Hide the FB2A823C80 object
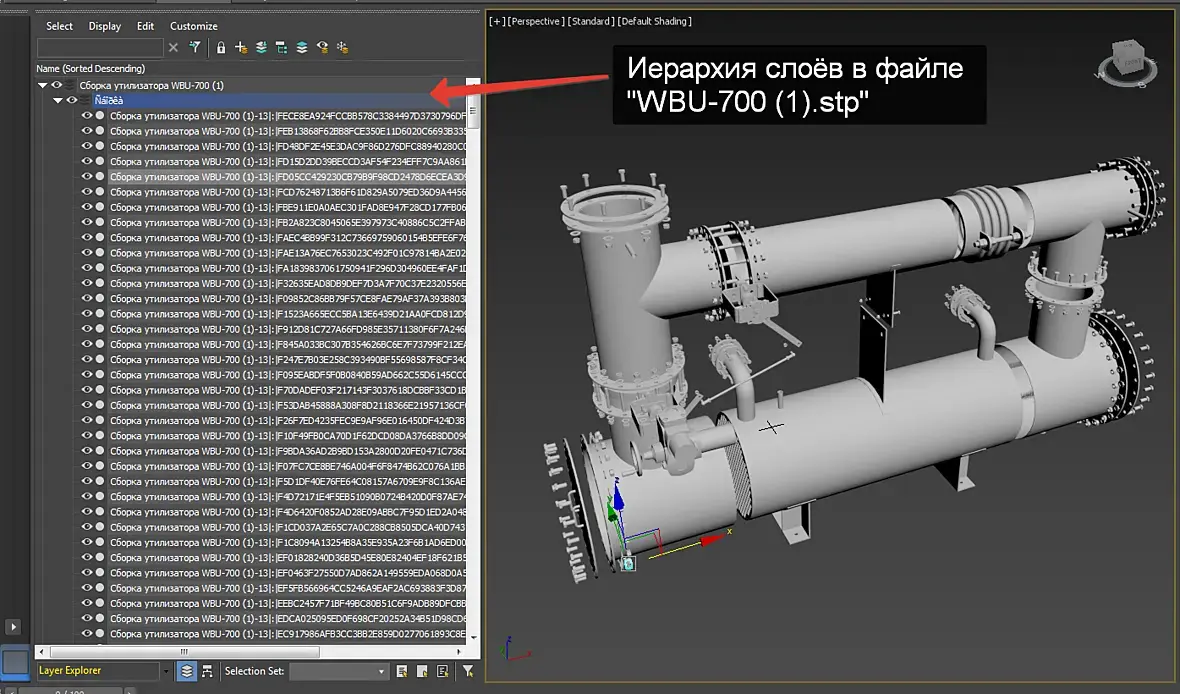The width and height of the screenshot is (1180, 694). tap(87, 222)
